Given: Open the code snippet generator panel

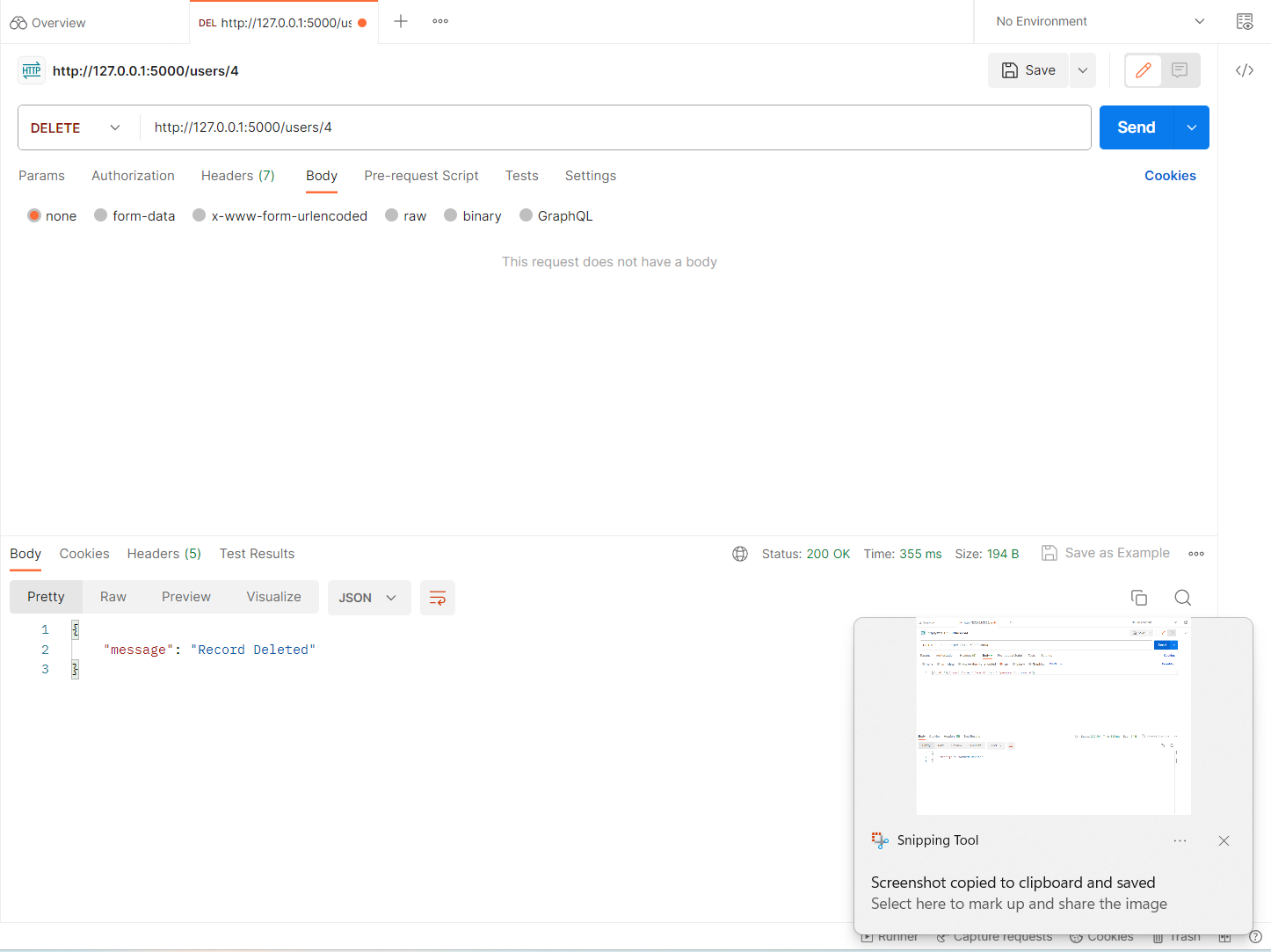Looking at the screenshot, I should click(x=1244, y=70).
